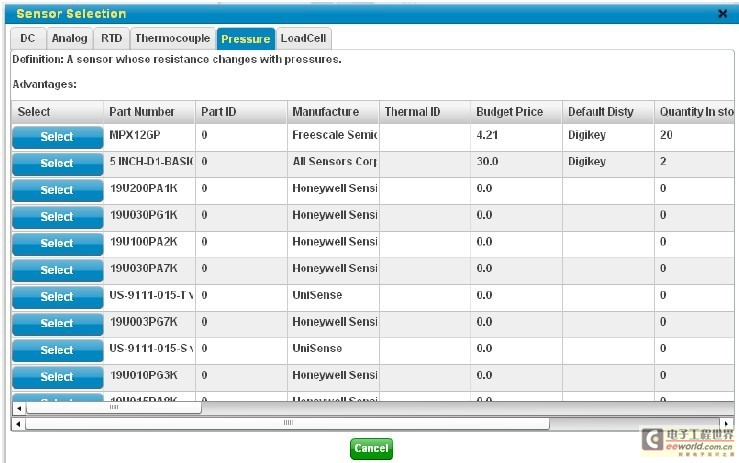The width and height of the screenshot is (739, 463).
Task: Click the outer horizontal scrollbar thumb
Action: pyautogui.click(x=287, y=423)
